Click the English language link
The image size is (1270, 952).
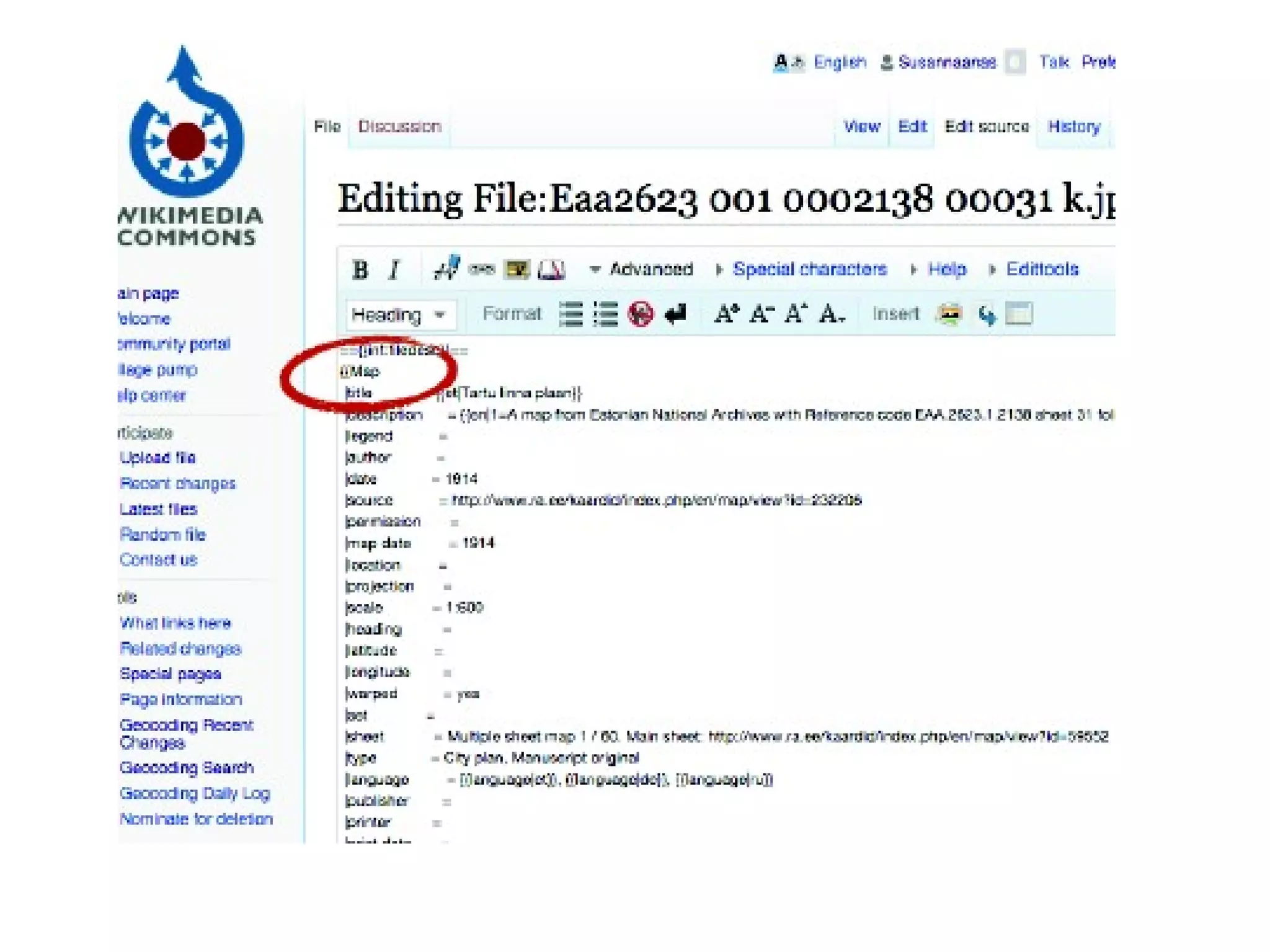840,62
